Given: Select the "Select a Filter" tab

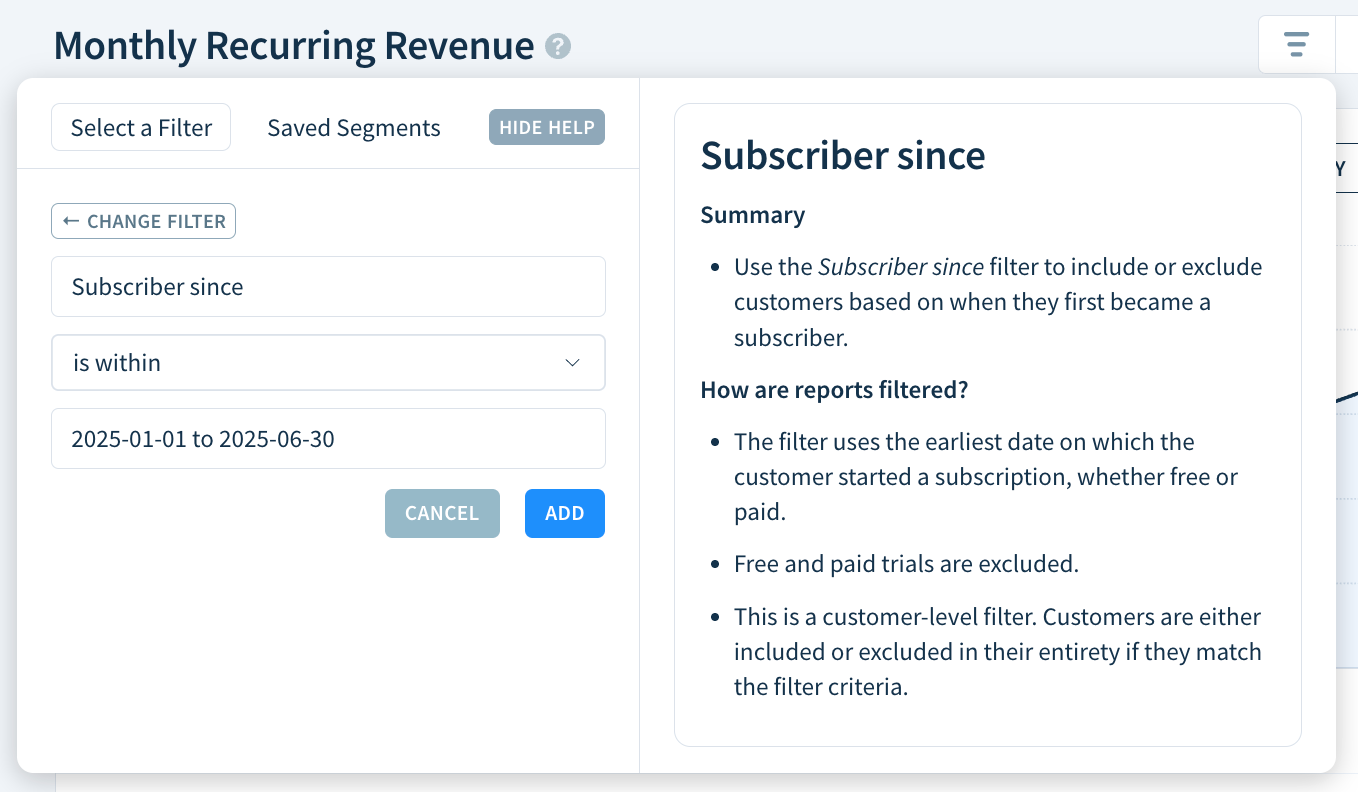Looking at the screenshot, I should click(x=140, y=127).
